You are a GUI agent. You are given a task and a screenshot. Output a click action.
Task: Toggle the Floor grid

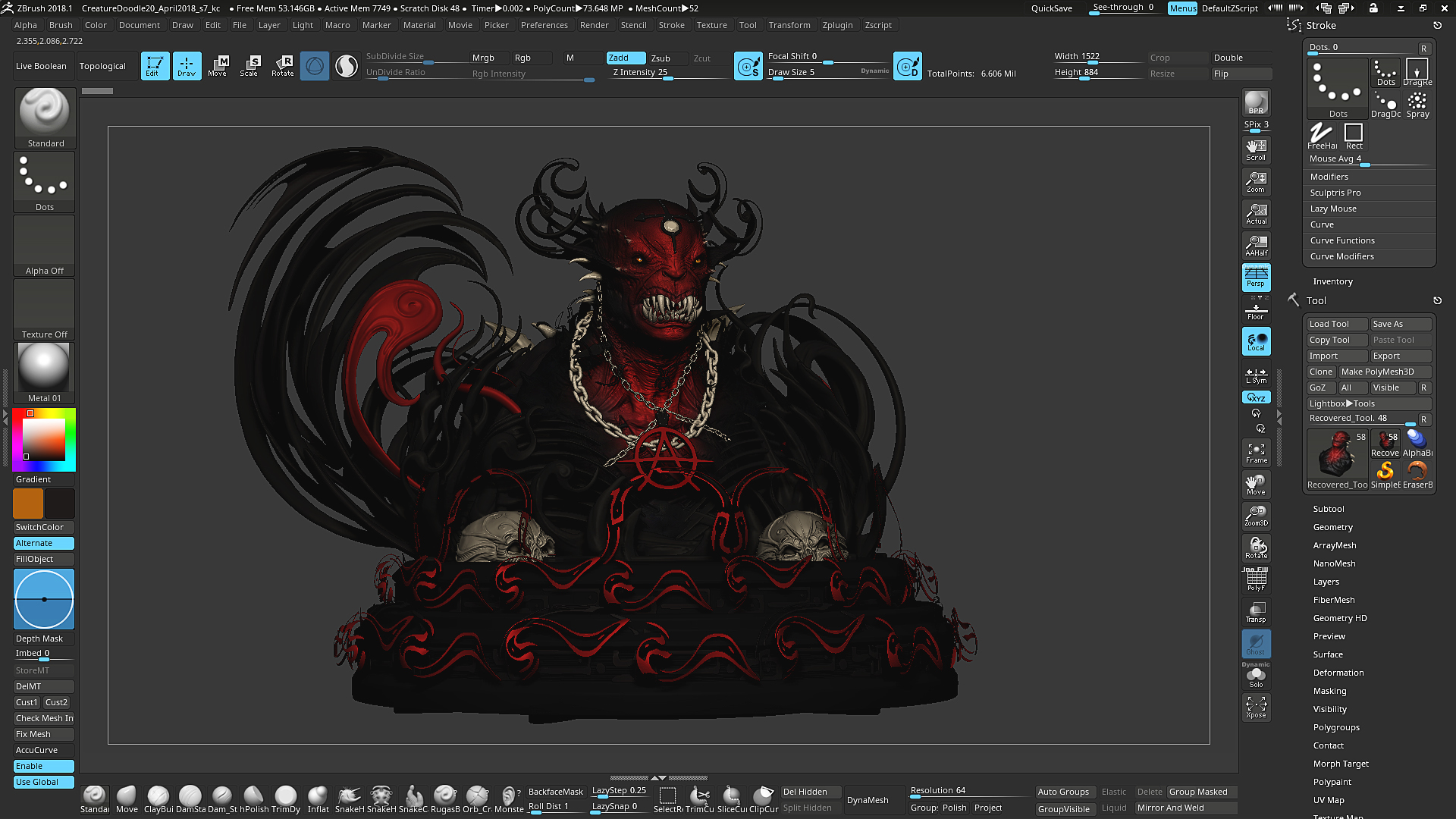pyautogui.click(x=1256, y=309)
